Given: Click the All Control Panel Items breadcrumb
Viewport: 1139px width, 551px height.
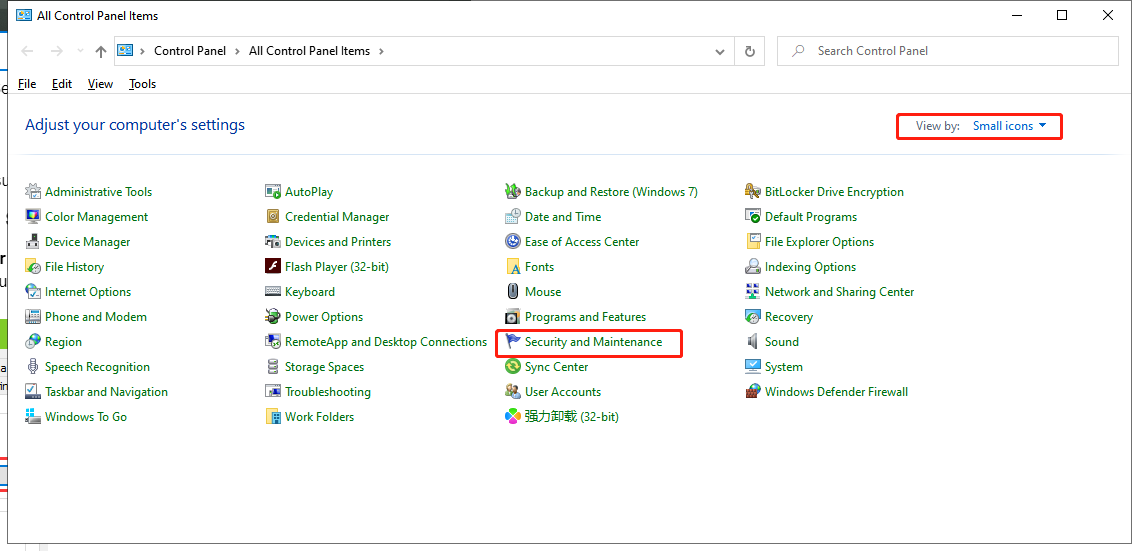Looking at the screenshot, I should pos(309,51).
